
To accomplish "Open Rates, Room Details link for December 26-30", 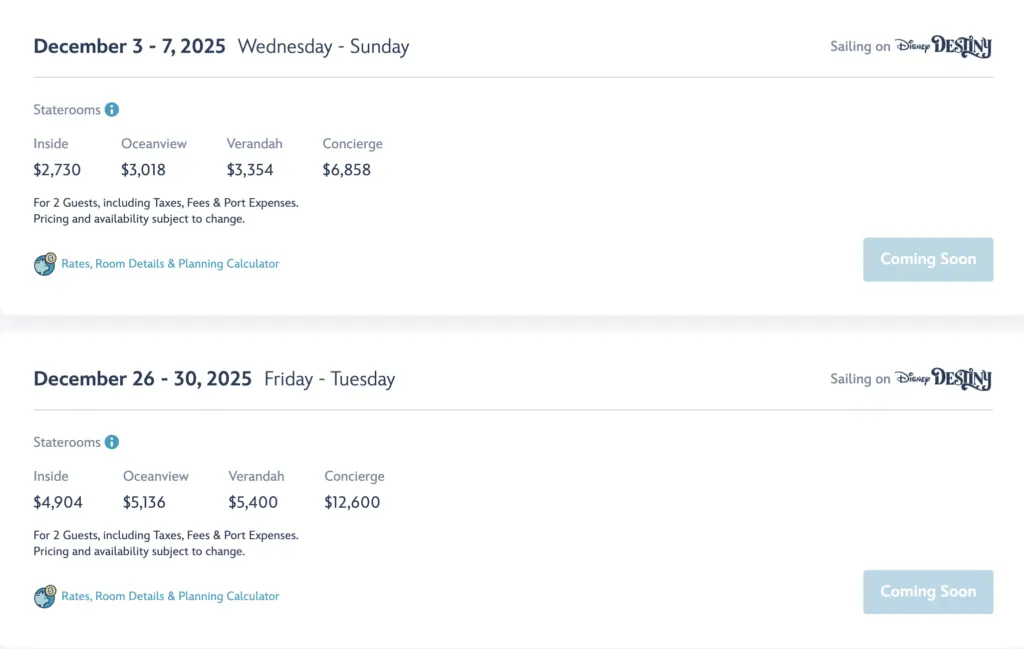I will coord(170,596).
